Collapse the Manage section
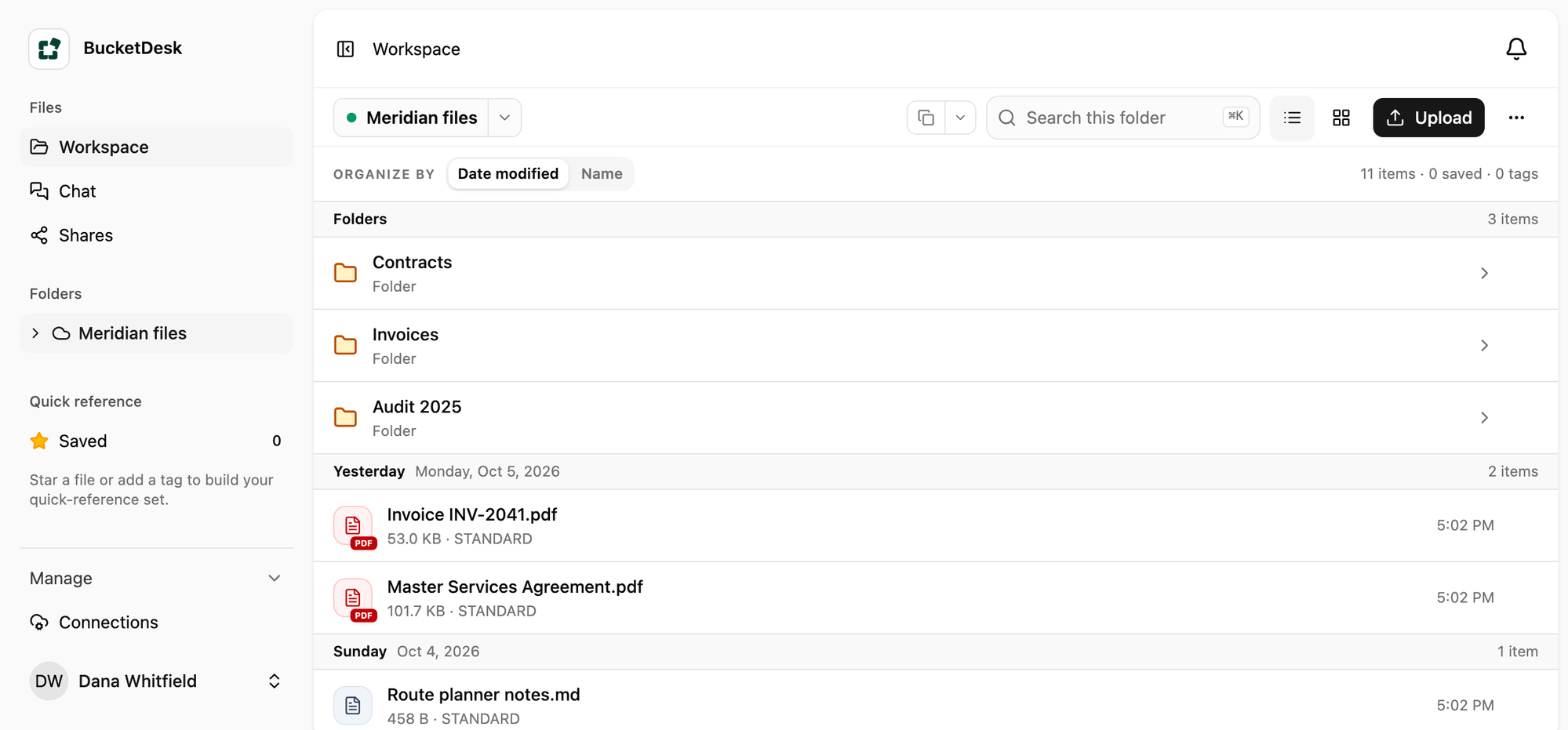This screenshot has height=730, width=1568. (157, 579)
